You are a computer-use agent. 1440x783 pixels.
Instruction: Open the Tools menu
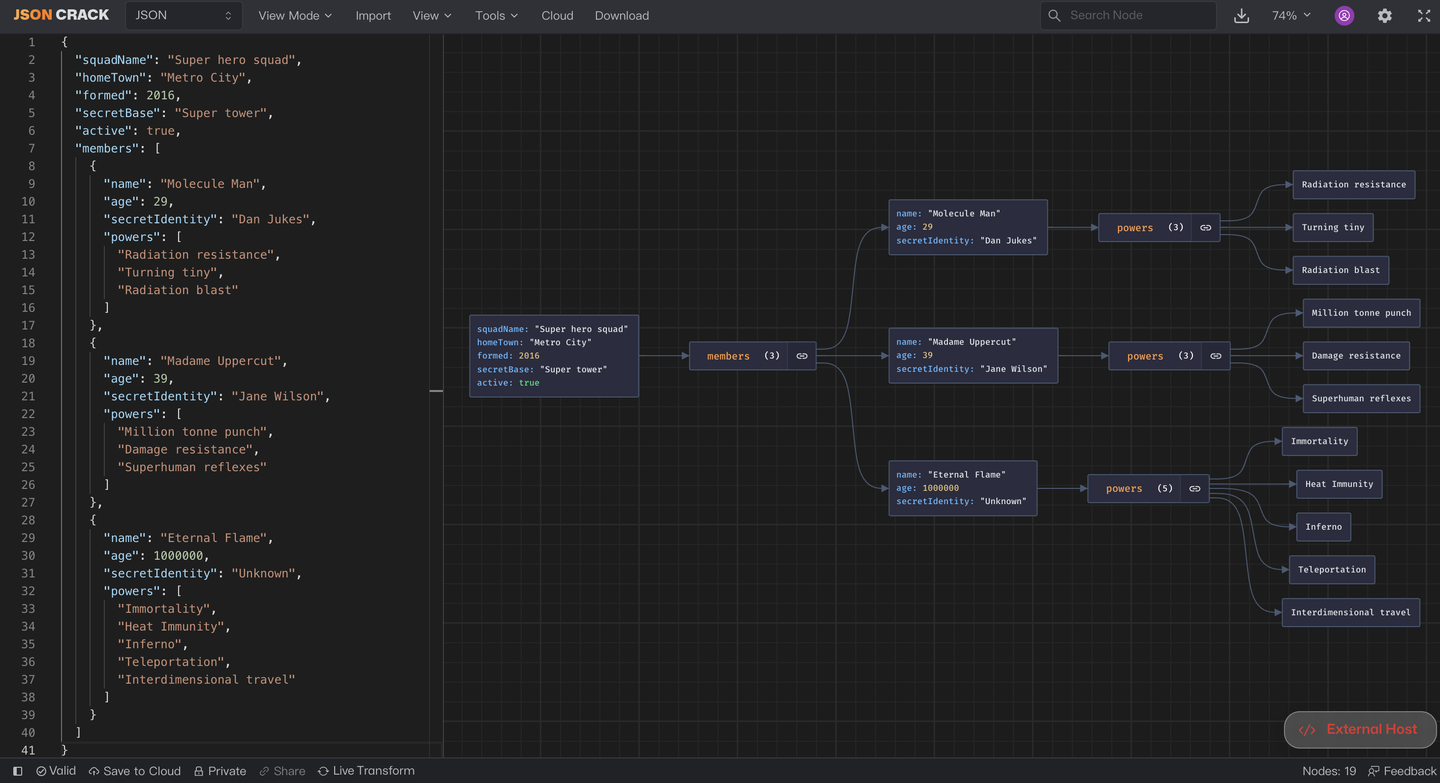pos(496,16)
